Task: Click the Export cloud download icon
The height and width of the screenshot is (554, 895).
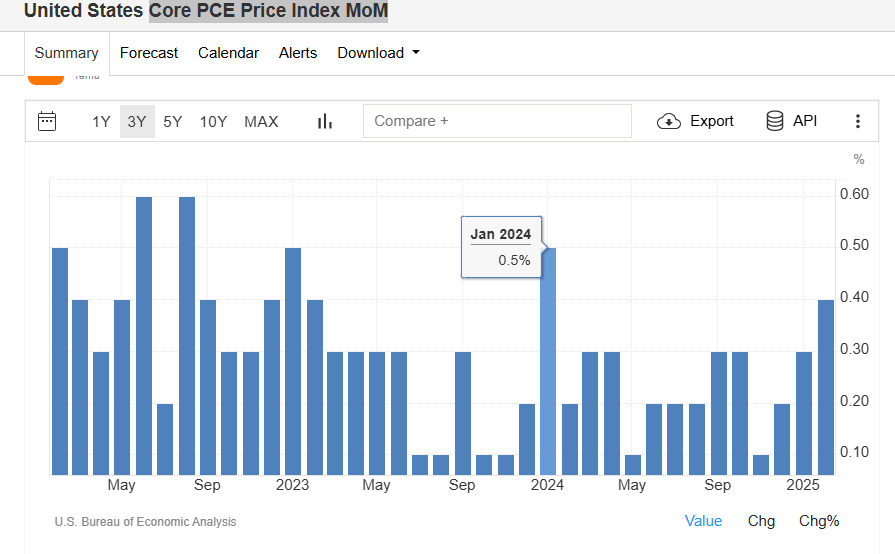Action: point(668,121)
